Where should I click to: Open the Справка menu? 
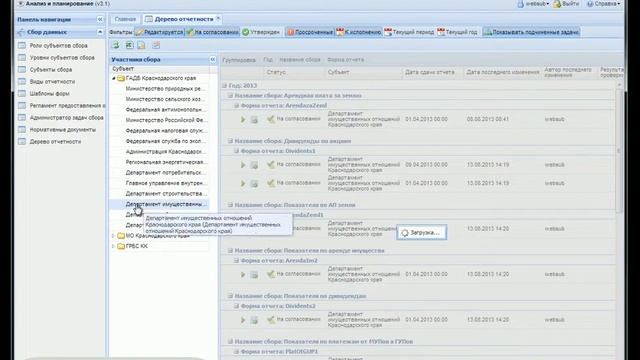pos(604,4)
